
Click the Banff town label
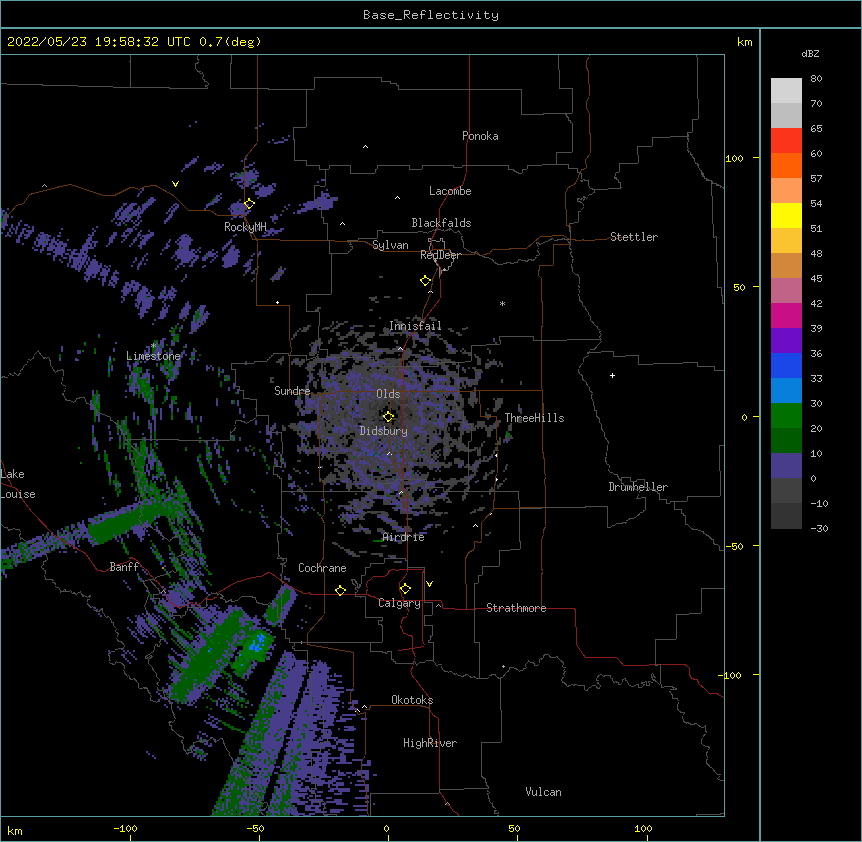click(x=124, y=567)
